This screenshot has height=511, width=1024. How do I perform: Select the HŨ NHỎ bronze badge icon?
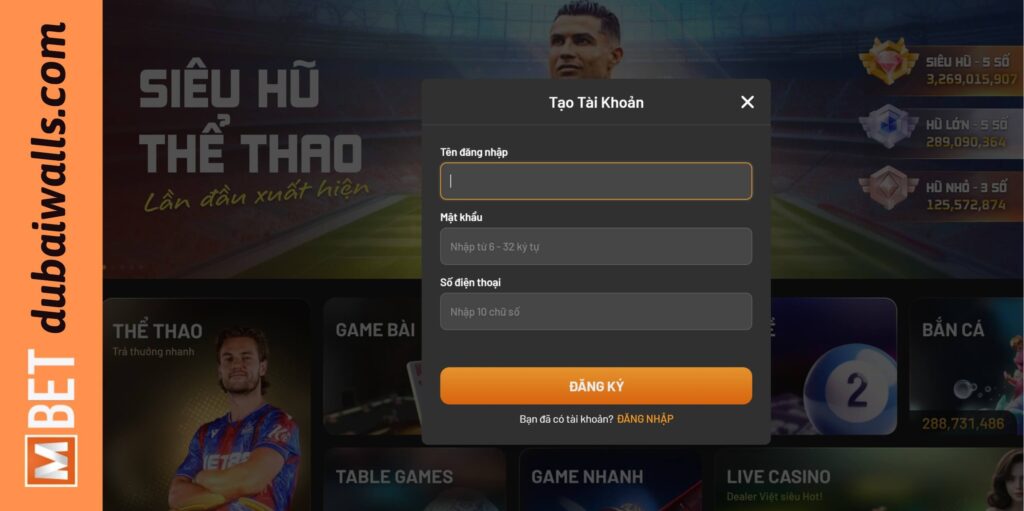(888, 188)
